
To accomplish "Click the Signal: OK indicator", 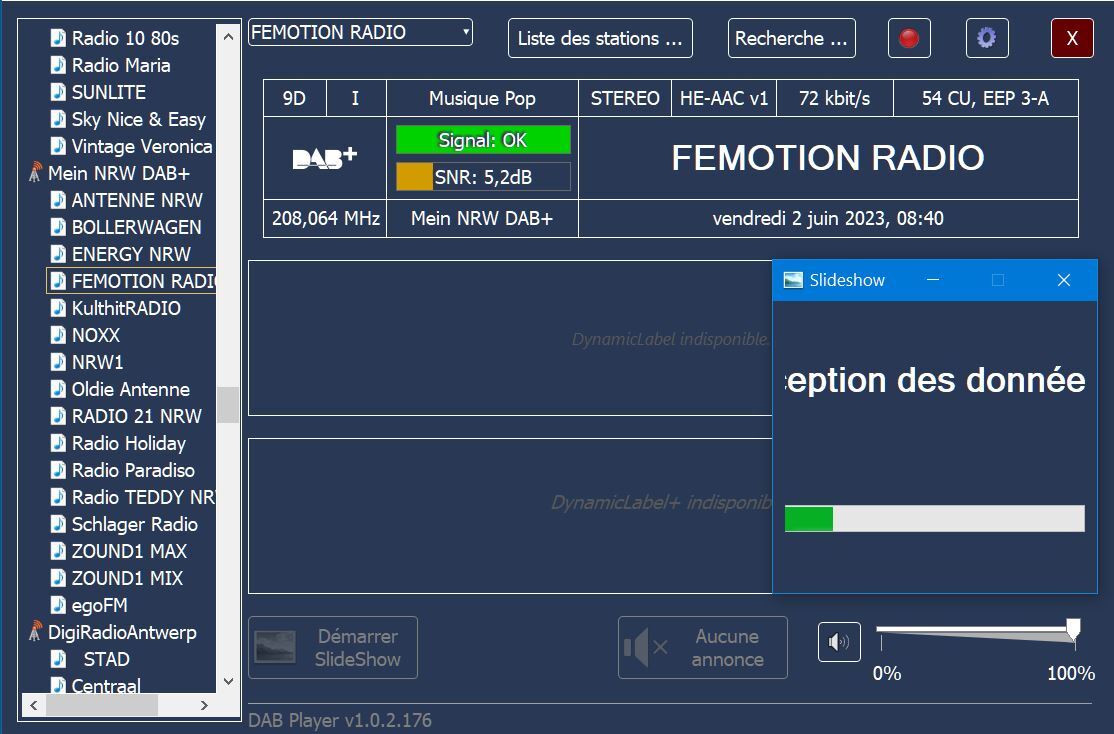I will (483, 140).
